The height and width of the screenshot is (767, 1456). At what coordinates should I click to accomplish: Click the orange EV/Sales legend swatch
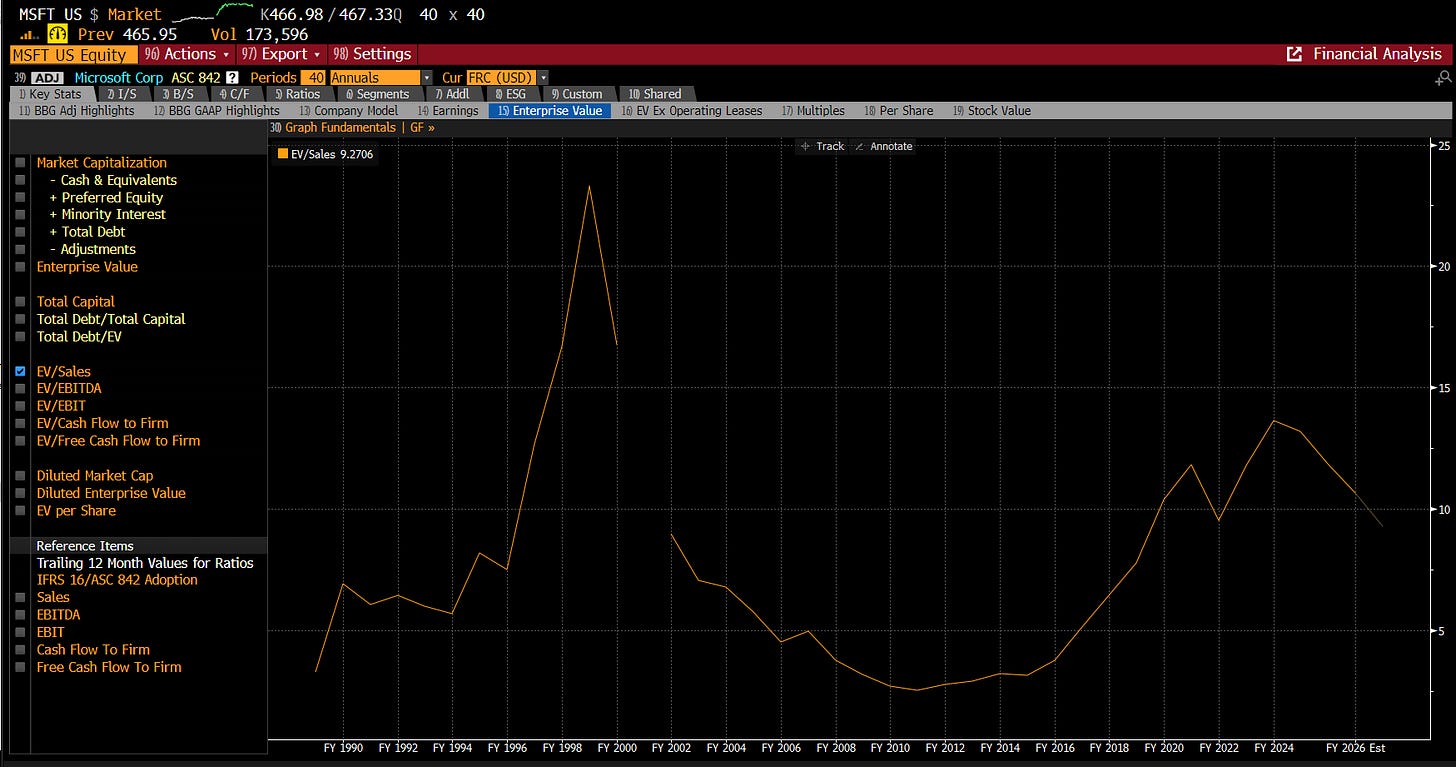[282, 154]
